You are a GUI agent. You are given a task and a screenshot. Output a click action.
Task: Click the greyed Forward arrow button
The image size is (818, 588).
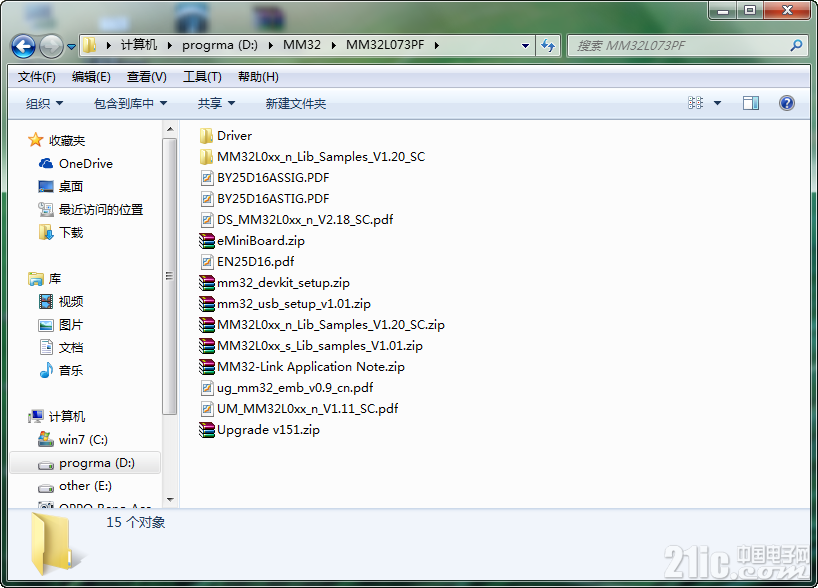(x=51, y=46)
